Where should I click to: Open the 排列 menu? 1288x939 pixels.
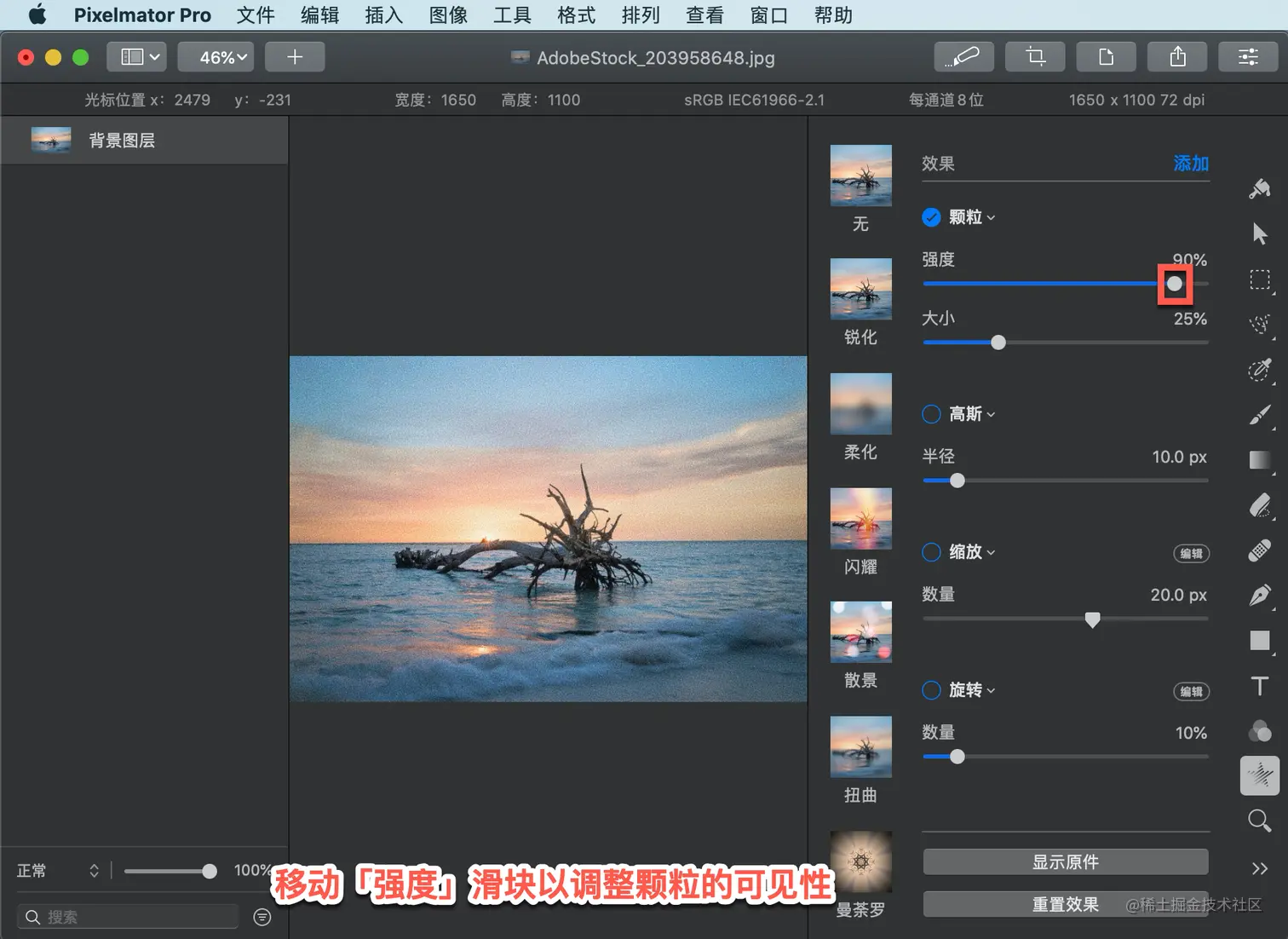click(x=641, y=15)
